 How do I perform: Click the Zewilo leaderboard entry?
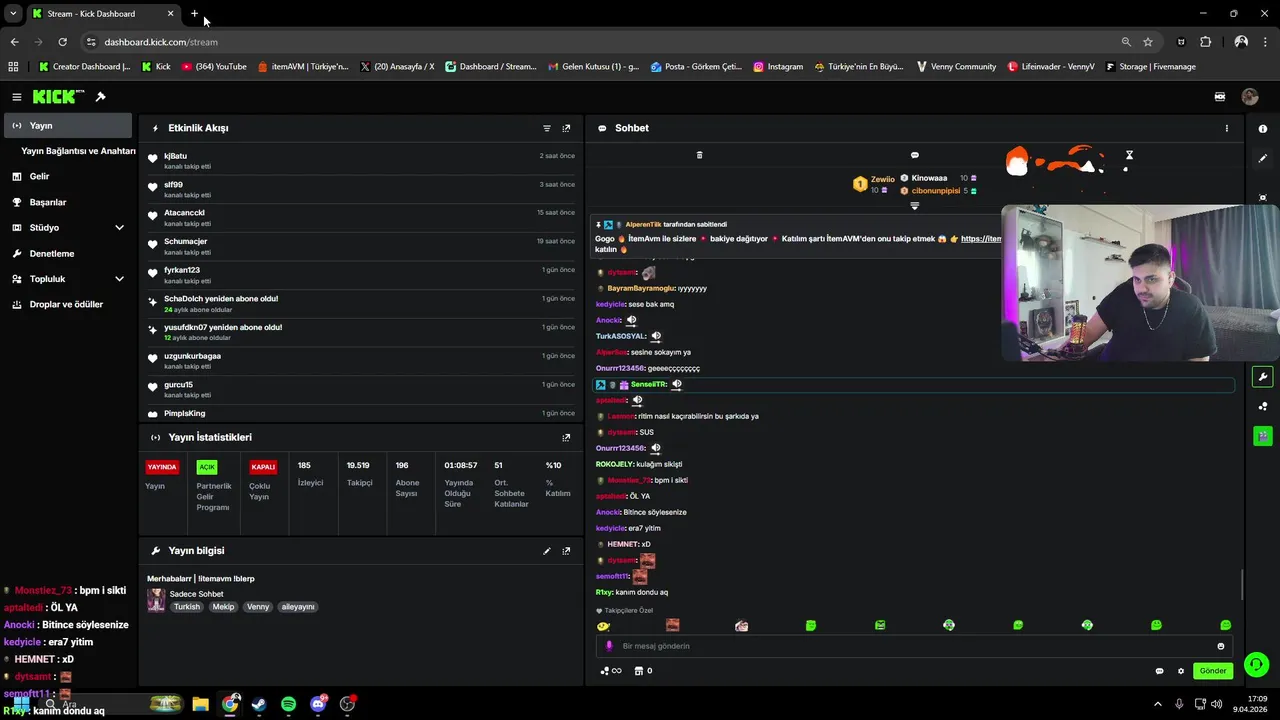coord(874,184)
